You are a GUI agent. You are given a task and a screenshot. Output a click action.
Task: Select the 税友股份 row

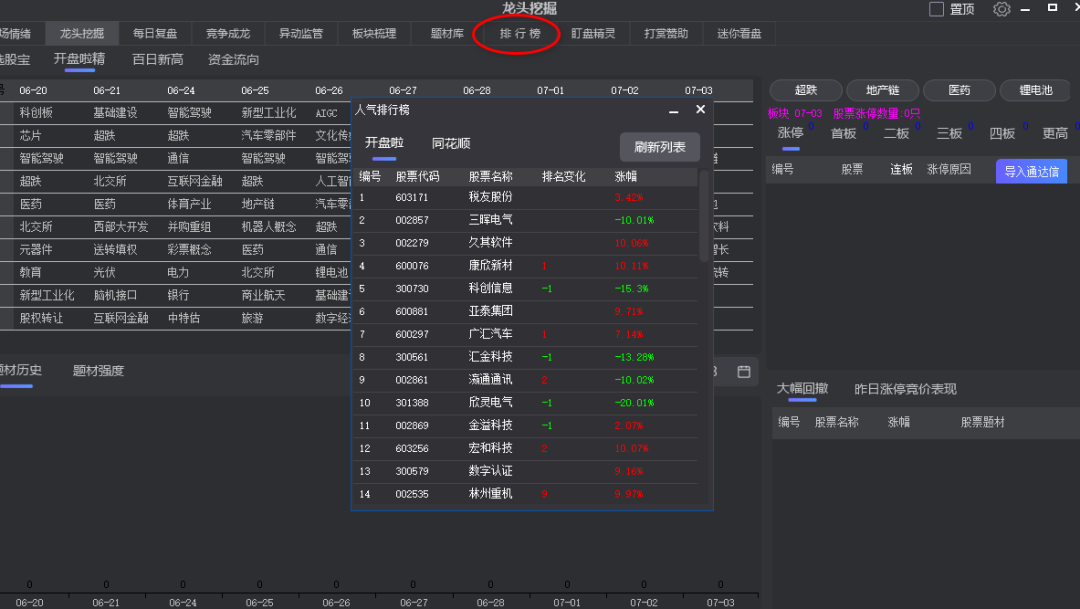tap(525, 197)
